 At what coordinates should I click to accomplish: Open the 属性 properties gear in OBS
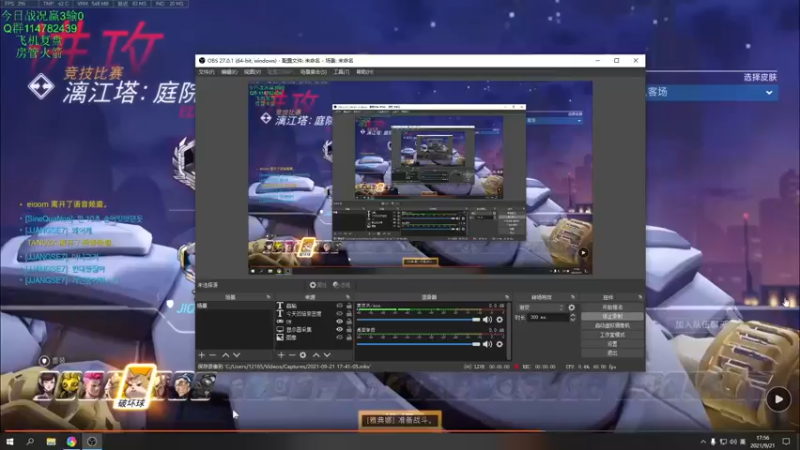click(317, 285)
